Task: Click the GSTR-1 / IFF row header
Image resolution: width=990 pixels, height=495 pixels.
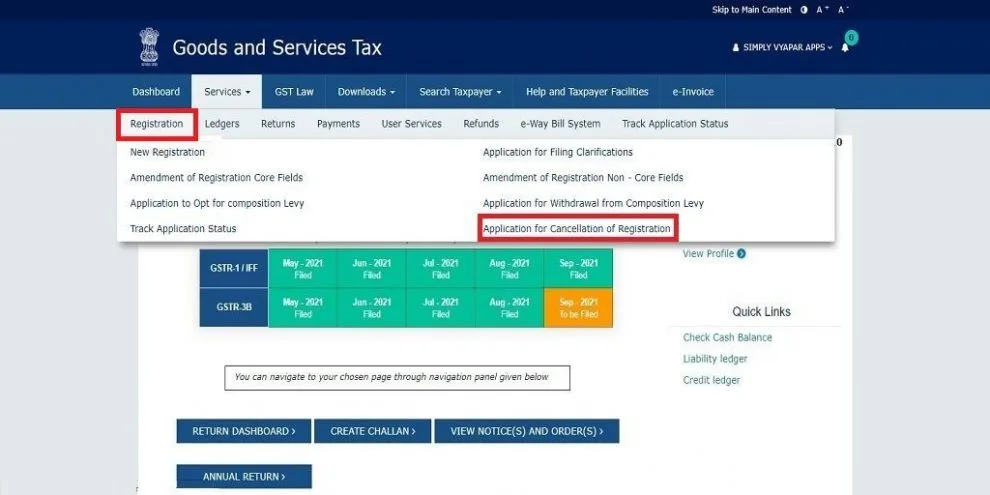Action: pos(234,268)
